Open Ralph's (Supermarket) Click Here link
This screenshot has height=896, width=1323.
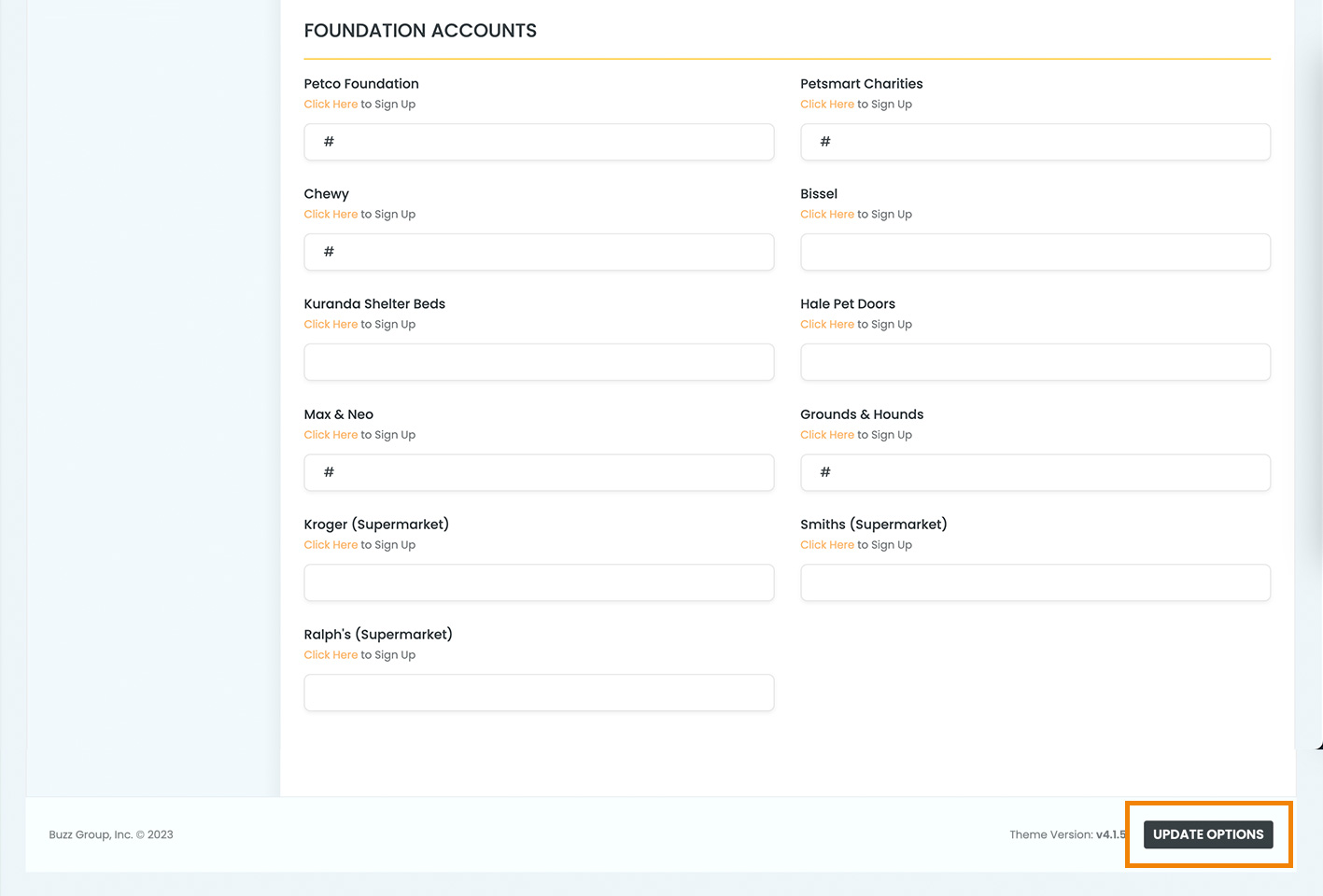[x=331, y=655]
